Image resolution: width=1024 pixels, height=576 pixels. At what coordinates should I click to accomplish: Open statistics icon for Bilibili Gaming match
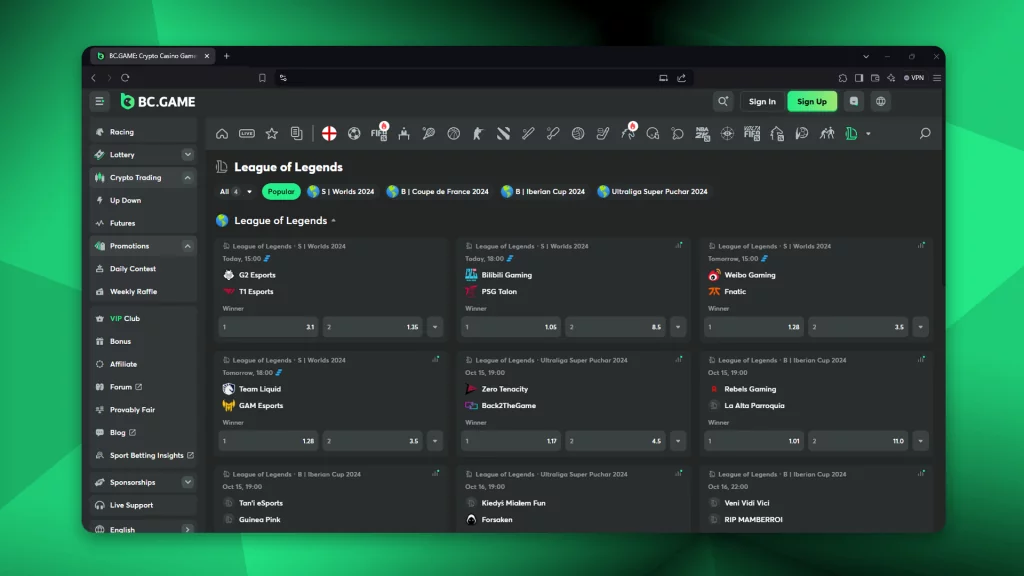tap(679, 246)
